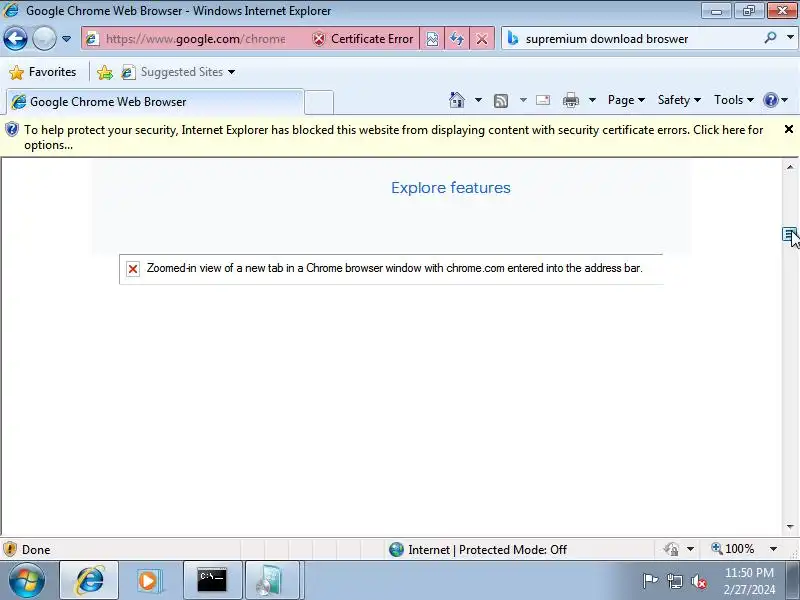
Task: Click the RSS Feeds icon
Action: click(501, 101)
